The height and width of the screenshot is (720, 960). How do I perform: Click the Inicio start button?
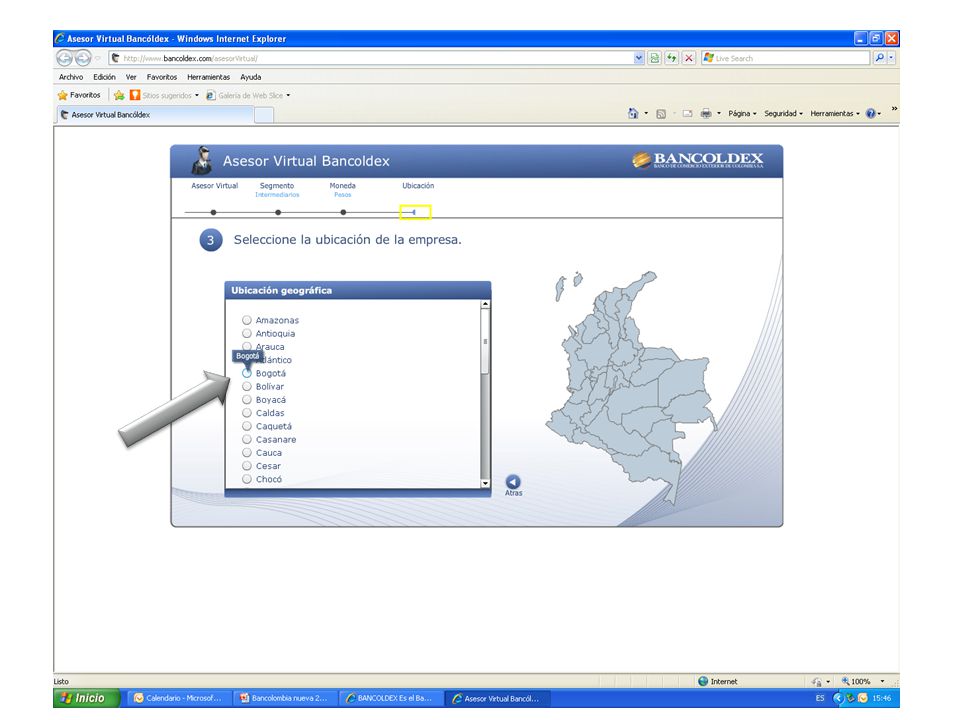(86, 698)
